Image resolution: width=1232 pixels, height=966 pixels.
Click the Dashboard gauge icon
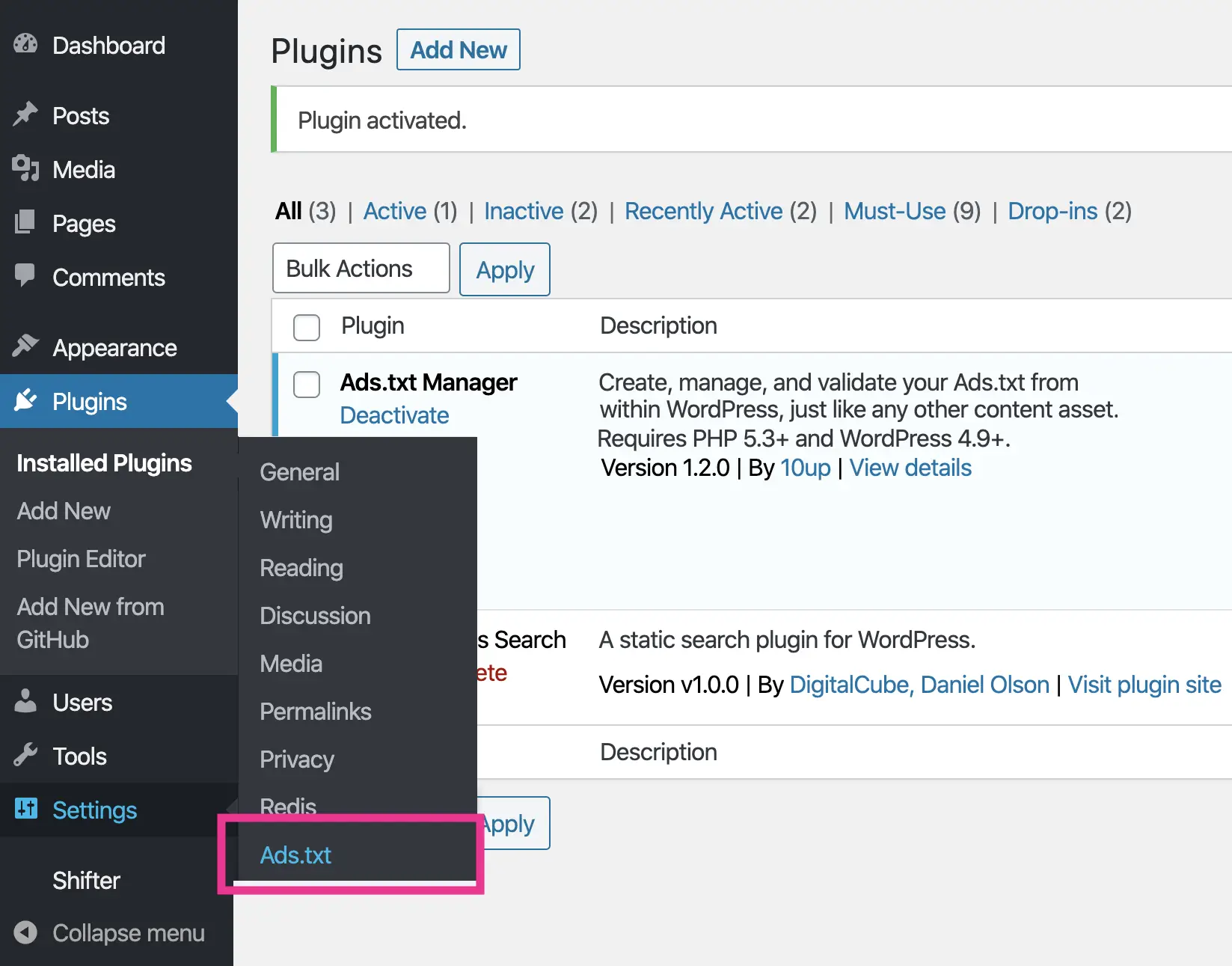(x=25, y=44)
